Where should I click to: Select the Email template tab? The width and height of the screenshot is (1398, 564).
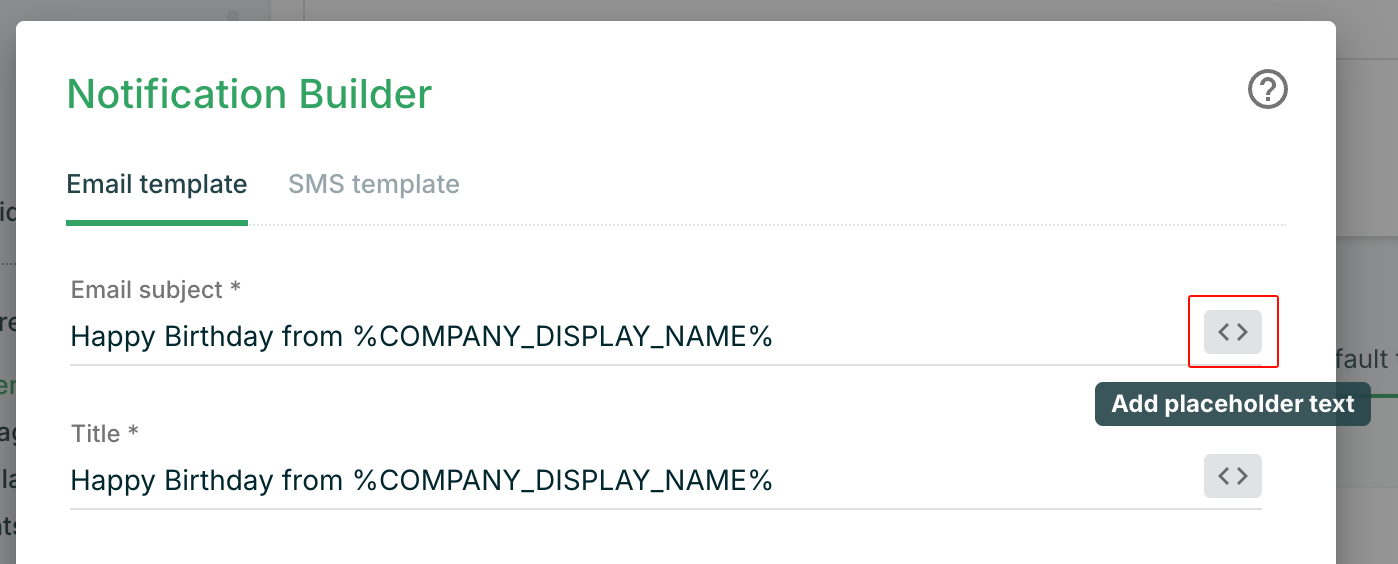(156, 185)
